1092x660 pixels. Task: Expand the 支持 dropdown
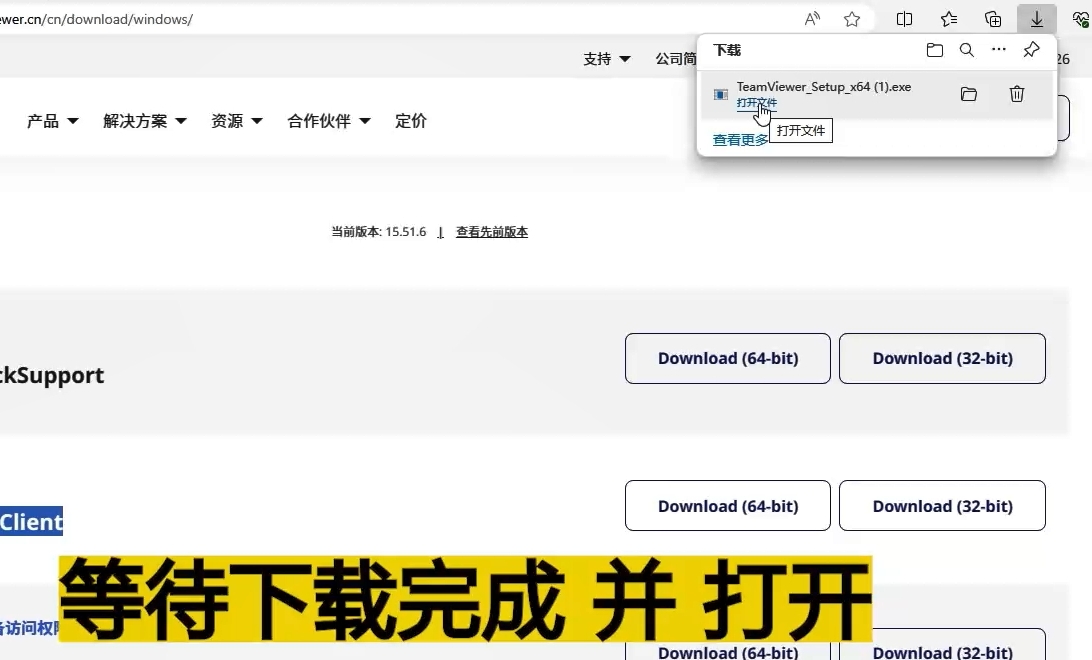[607, 59]
